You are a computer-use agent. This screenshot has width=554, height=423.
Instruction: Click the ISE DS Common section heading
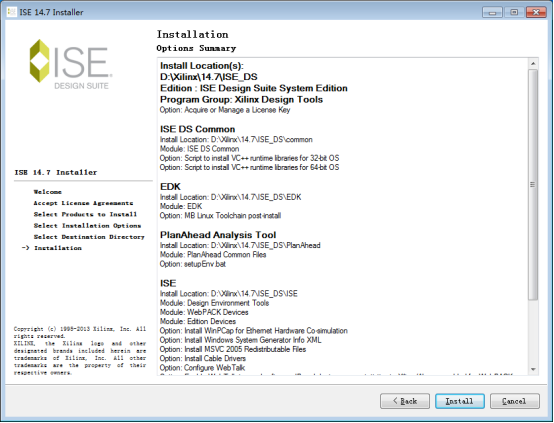click(198, 129)
